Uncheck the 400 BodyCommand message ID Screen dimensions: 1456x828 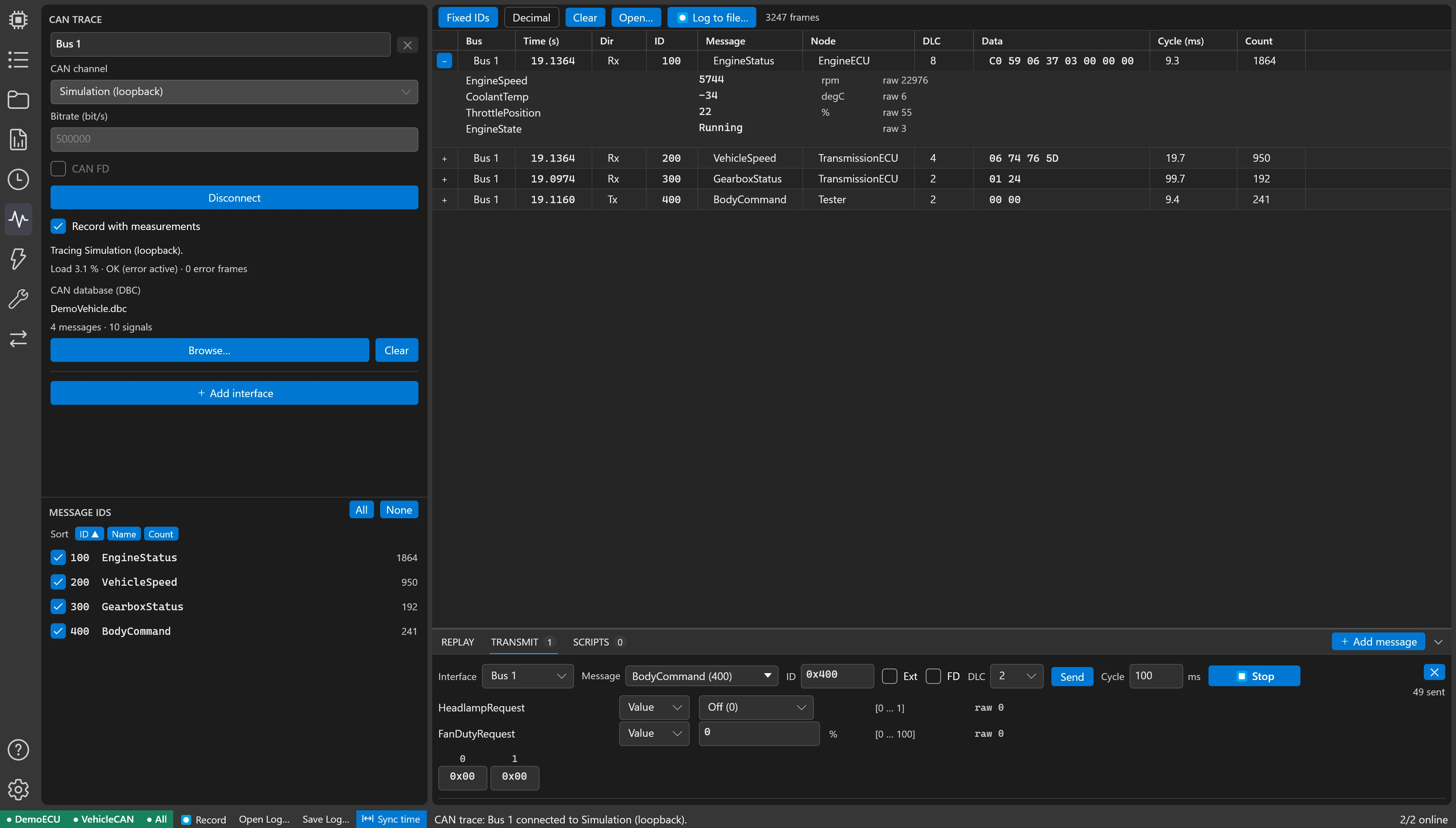click(x=58, y=631)
